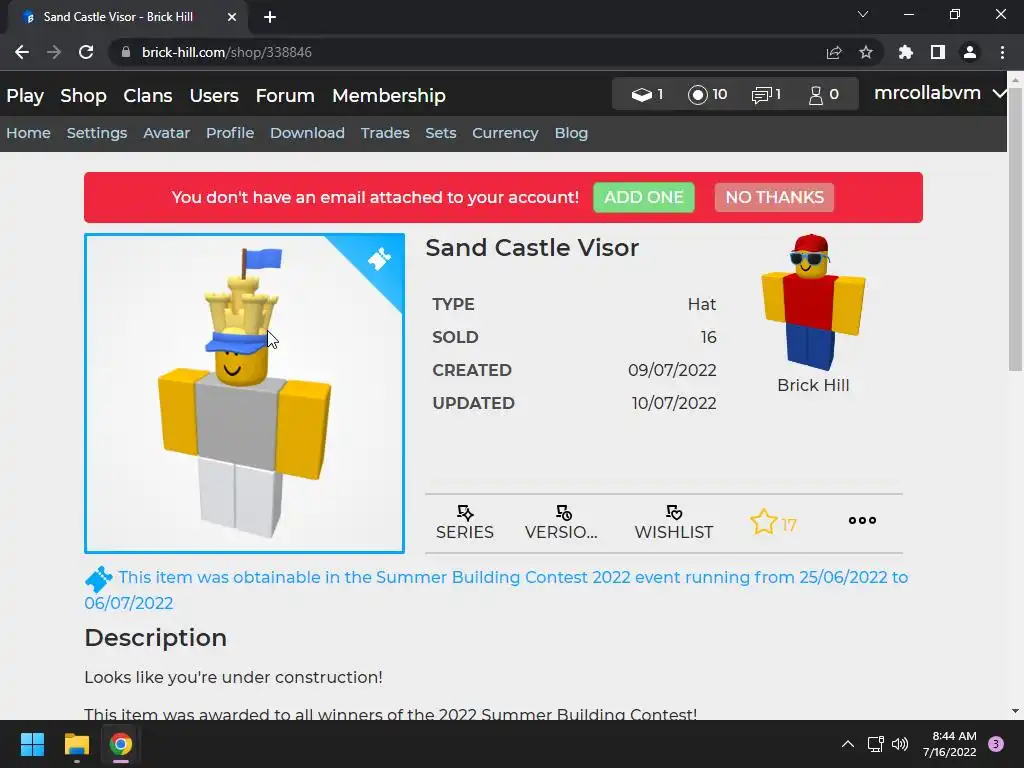This screenshot has height=768, width=1024.
Task: Open the three-dots more options menu
Action: pos(862,520)
